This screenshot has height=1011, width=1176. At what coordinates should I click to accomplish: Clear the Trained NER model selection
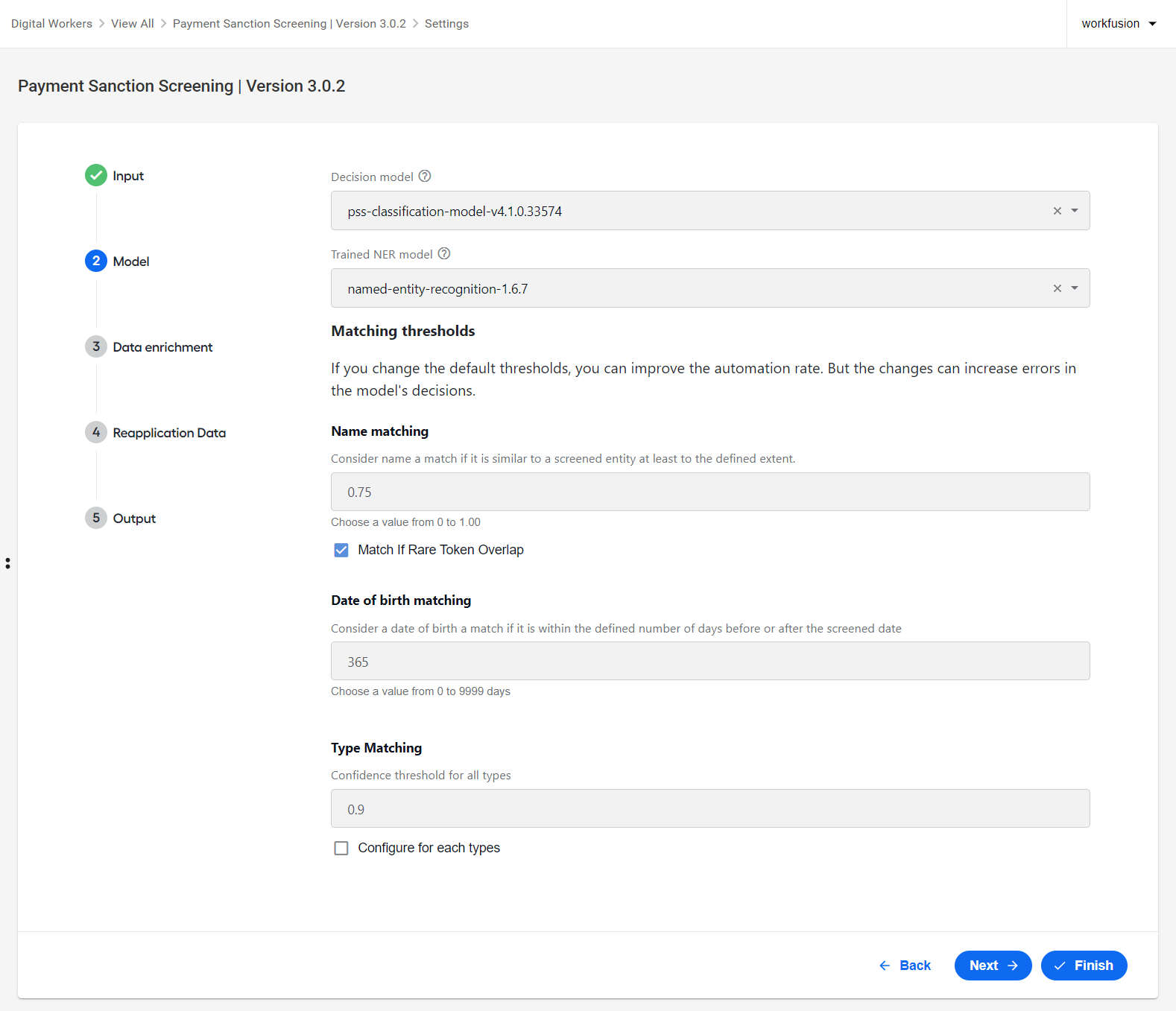coord(1057,288)
